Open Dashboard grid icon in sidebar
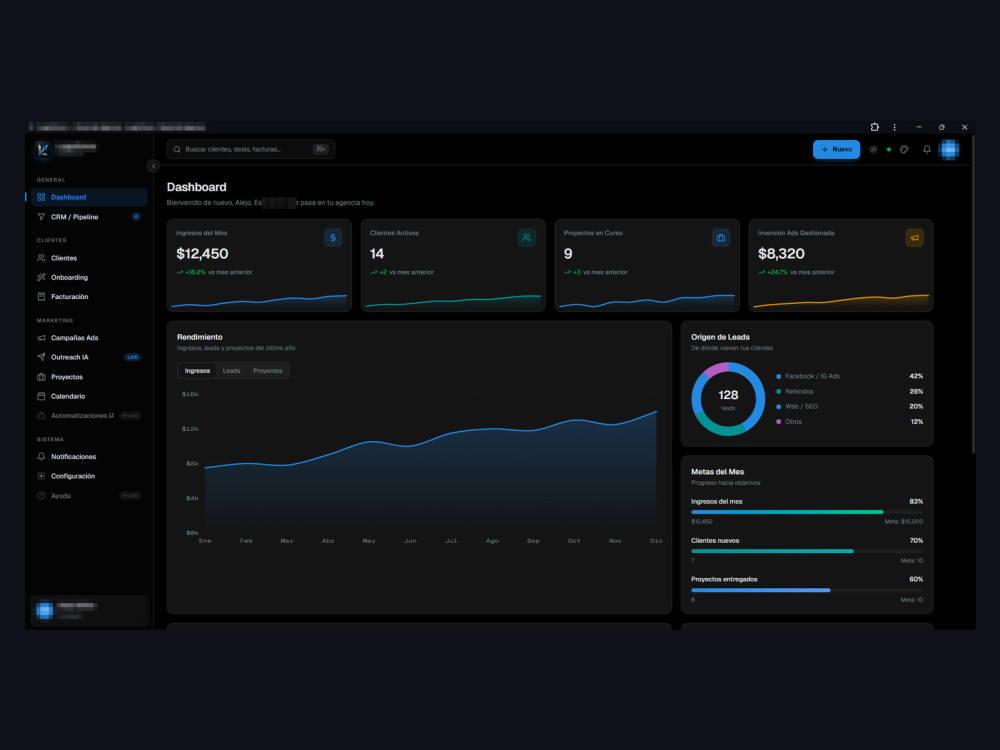 point(41,197)
